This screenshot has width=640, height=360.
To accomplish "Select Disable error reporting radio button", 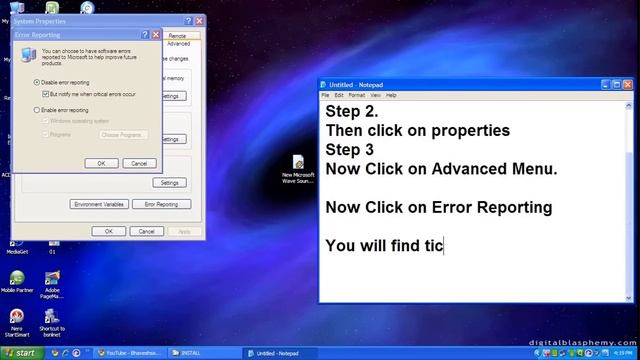I will (37, 82).
